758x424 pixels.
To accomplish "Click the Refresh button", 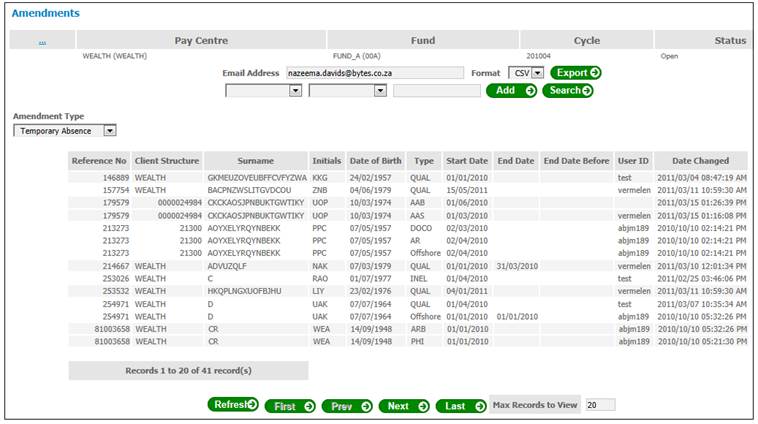I will [233, 405].
